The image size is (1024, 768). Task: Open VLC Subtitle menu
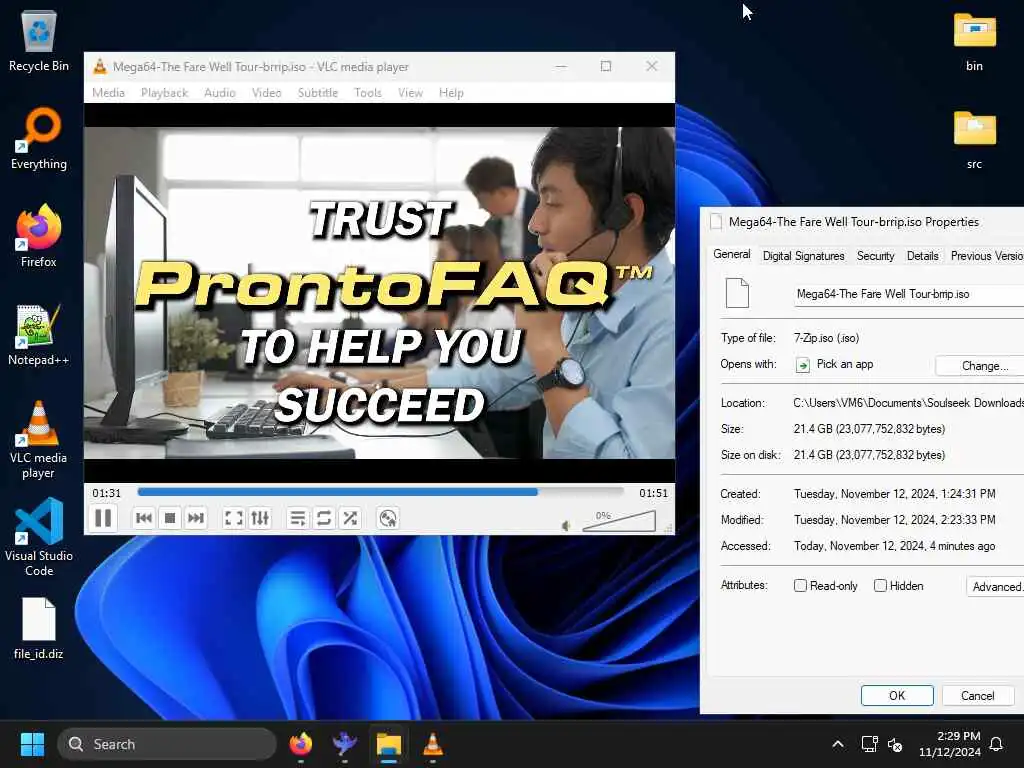click(x=318, y=93)
